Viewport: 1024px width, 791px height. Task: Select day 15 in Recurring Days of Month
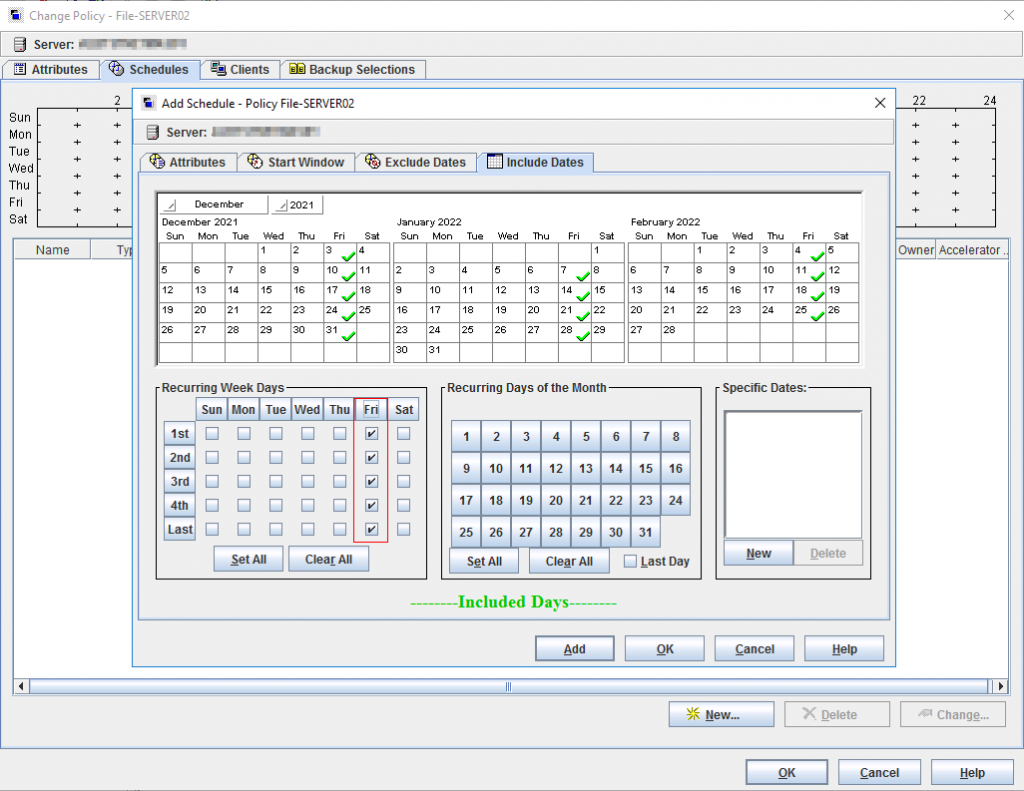(x=645, y=468)
